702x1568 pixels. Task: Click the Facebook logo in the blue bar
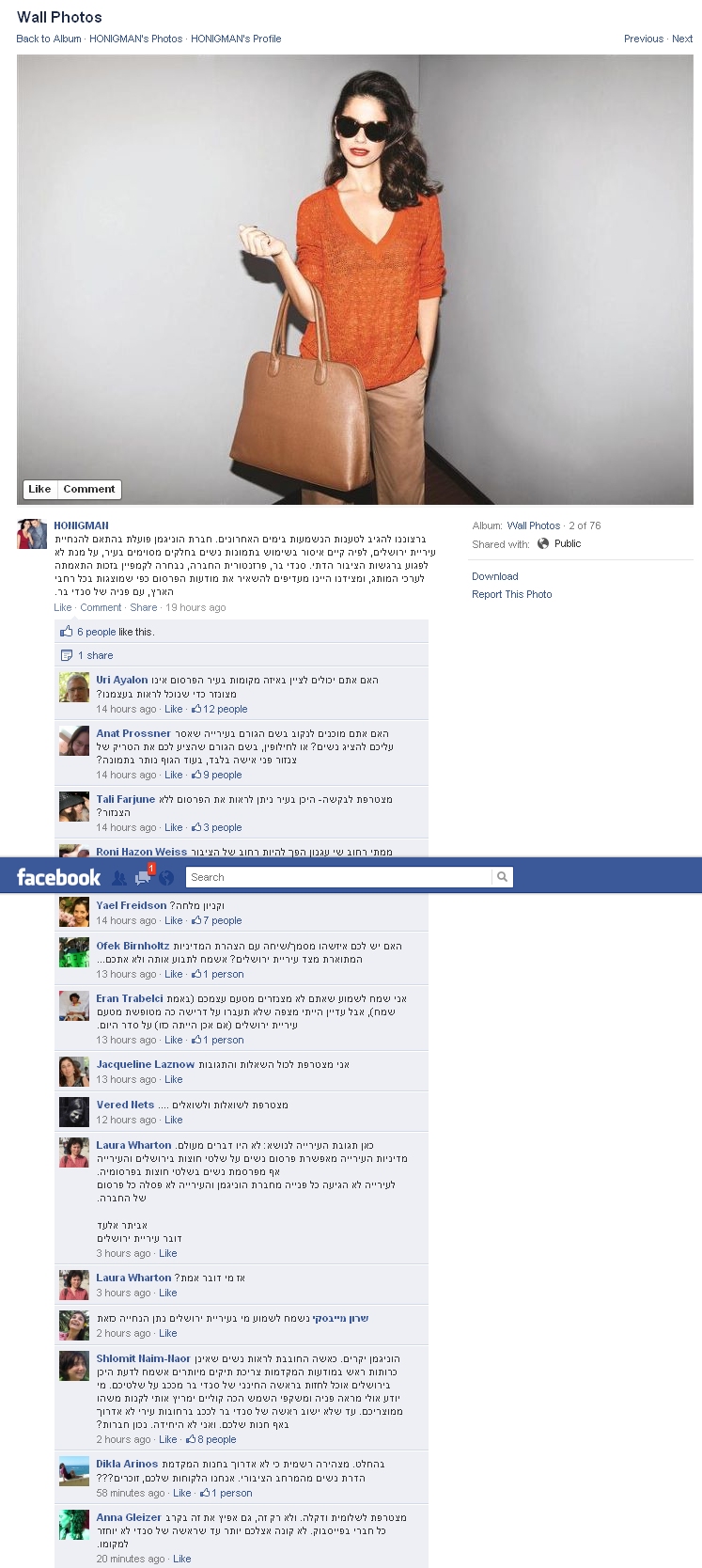coord(58,877)
